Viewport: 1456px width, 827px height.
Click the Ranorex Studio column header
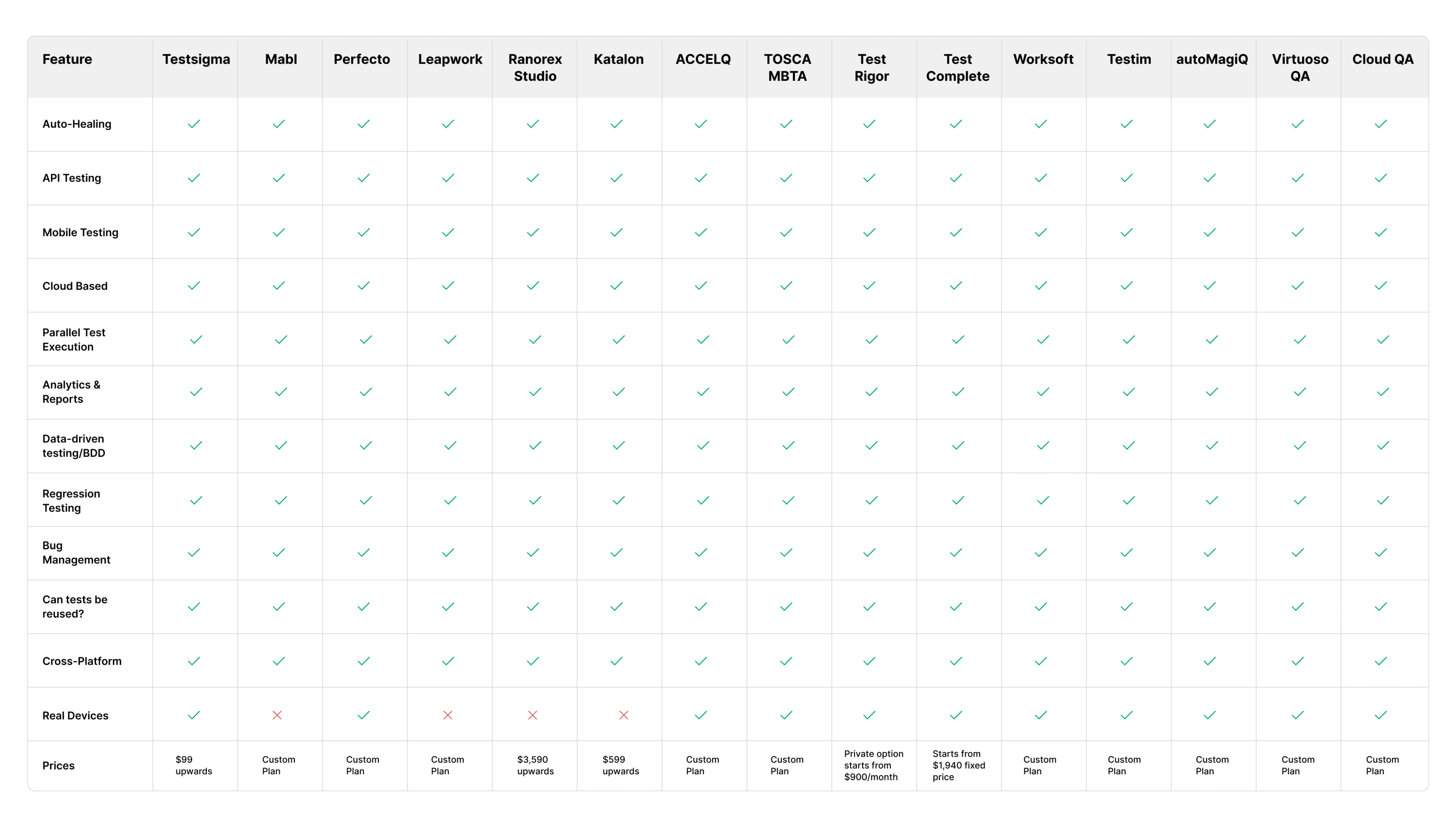[535, 68]
